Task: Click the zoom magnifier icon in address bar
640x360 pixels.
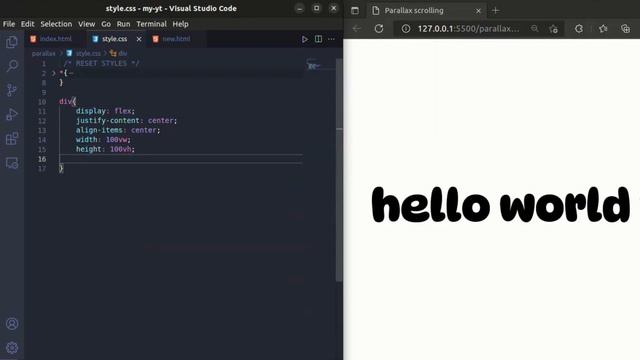Action: [x=534, y=29]
